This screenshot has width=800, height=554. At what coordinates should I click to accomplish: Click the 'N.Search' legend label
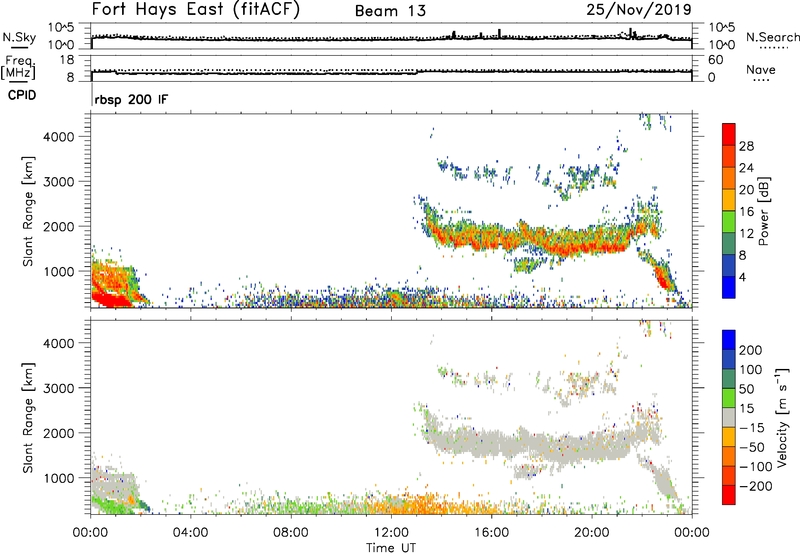[x=772, y=37]
